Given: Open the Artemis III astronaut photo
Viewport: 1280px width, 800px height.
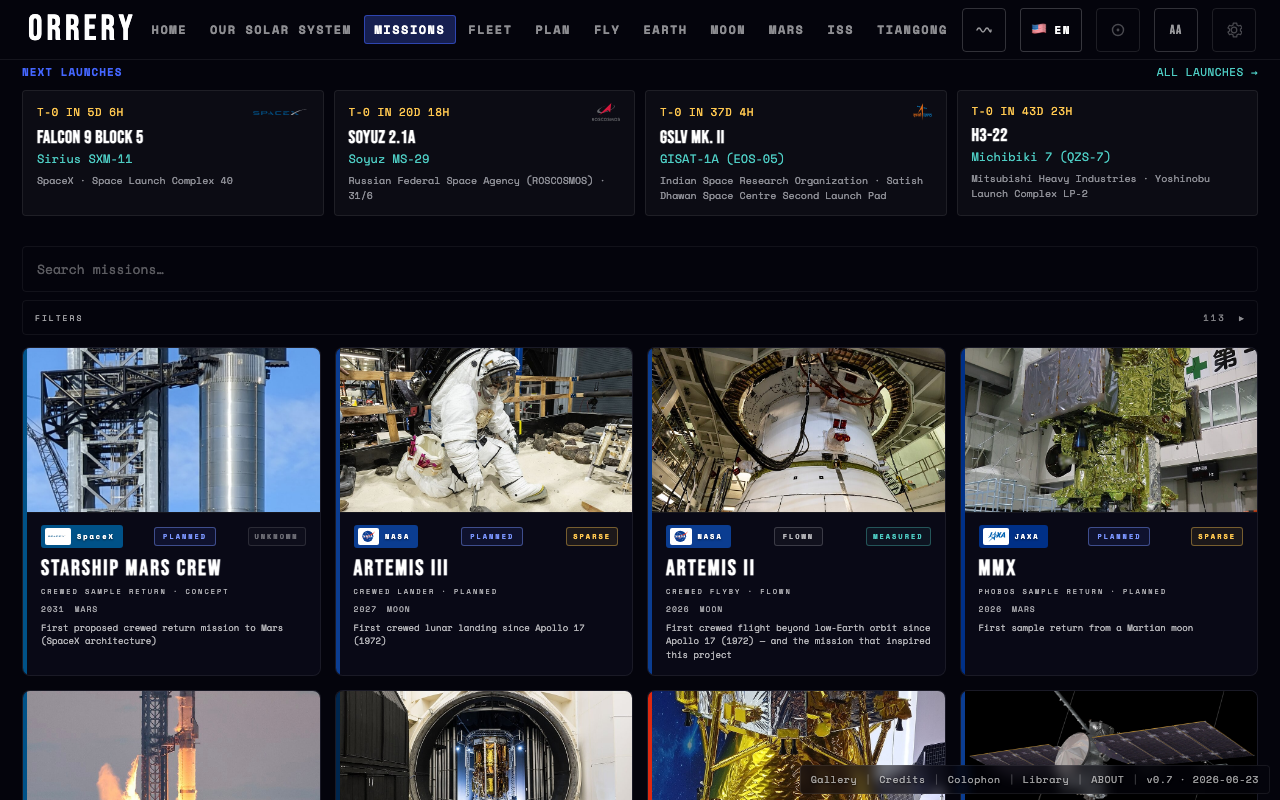Looking at the screenshot, I should 486,430.
